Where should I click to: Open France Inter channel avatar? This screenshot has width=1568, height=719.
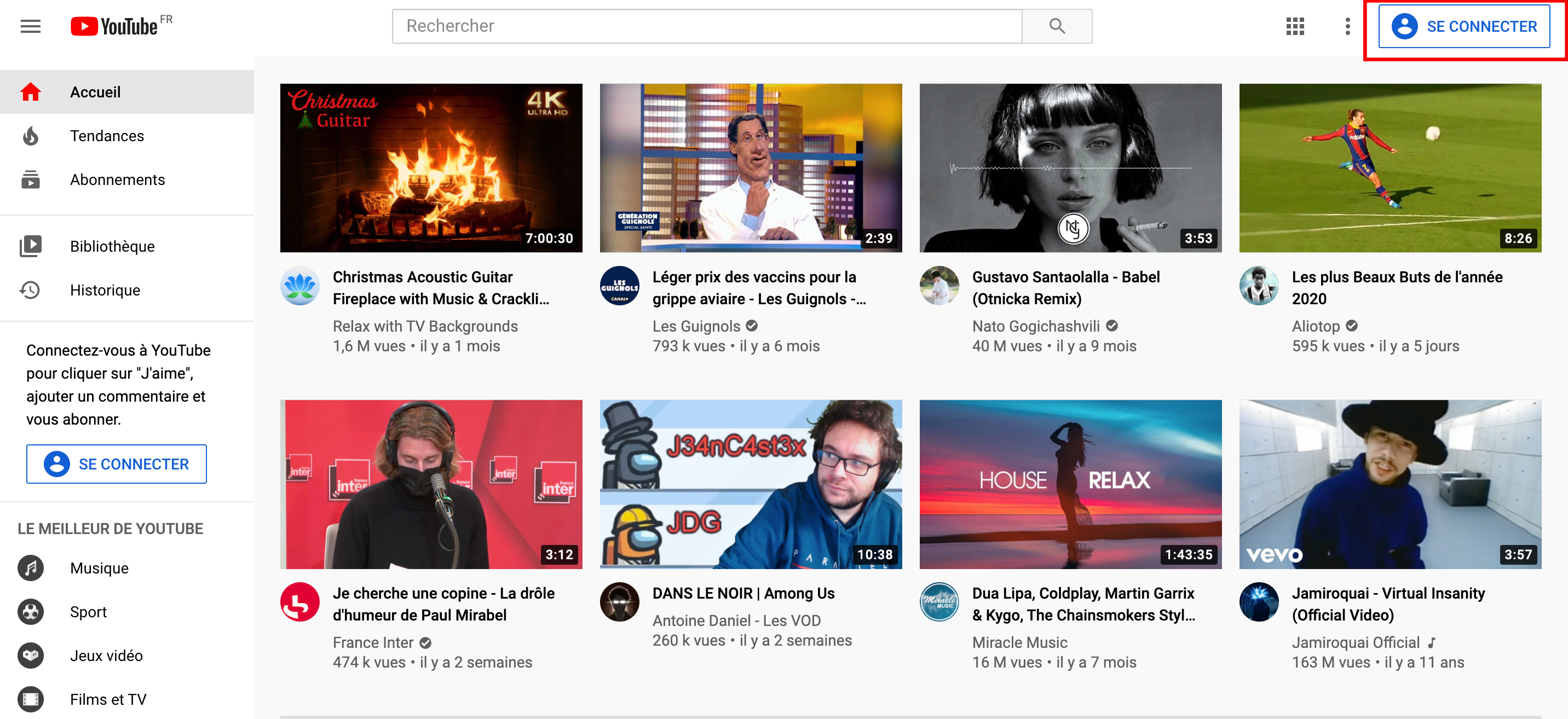tap(300, 602)
